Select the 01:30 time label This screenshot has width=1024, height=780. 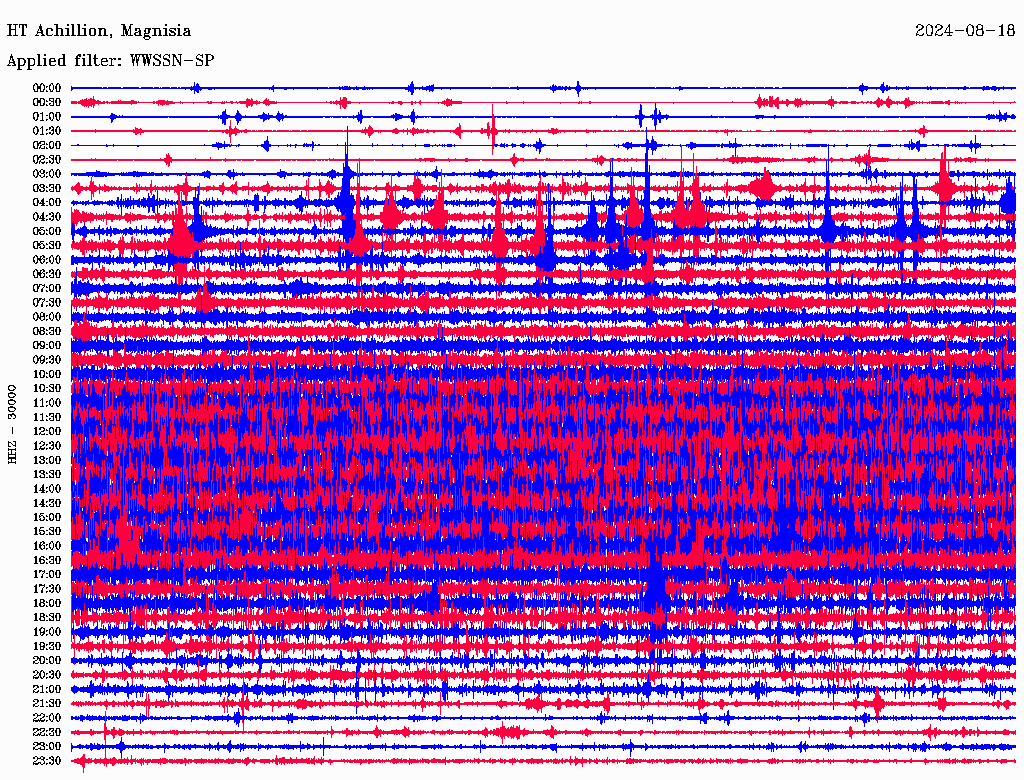(x=46, y=131)
